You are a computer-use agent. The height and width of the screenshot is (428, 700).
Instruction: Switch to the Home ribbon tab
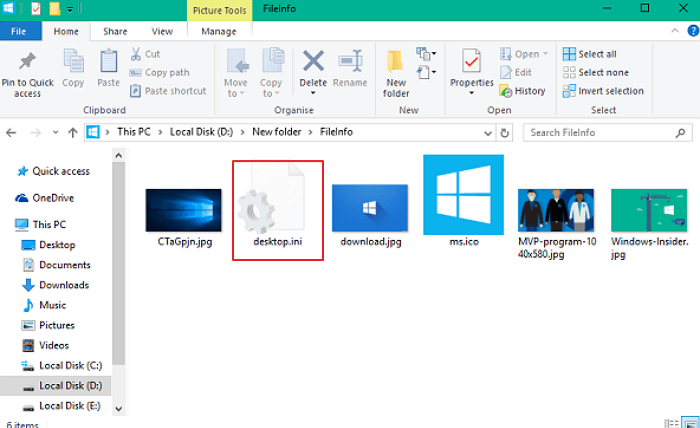(66, 31)
